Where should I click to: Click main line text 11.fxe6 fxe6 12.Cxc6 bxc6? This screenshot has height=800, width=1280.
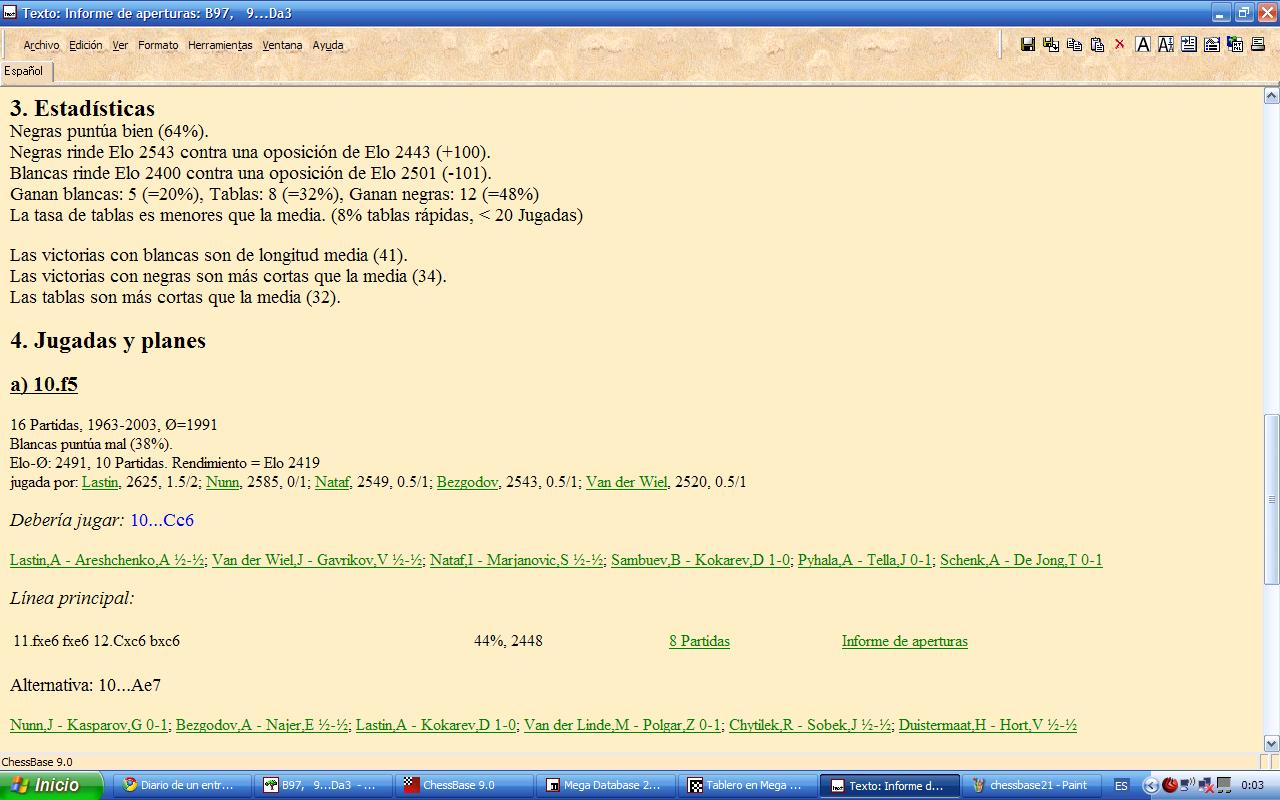(97, 641)
